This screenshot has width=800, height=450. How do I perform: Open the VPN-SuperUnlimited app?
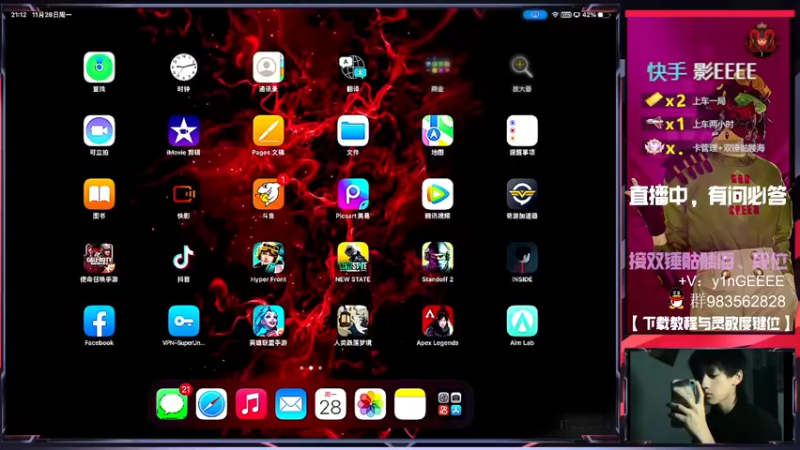(184, 321)
